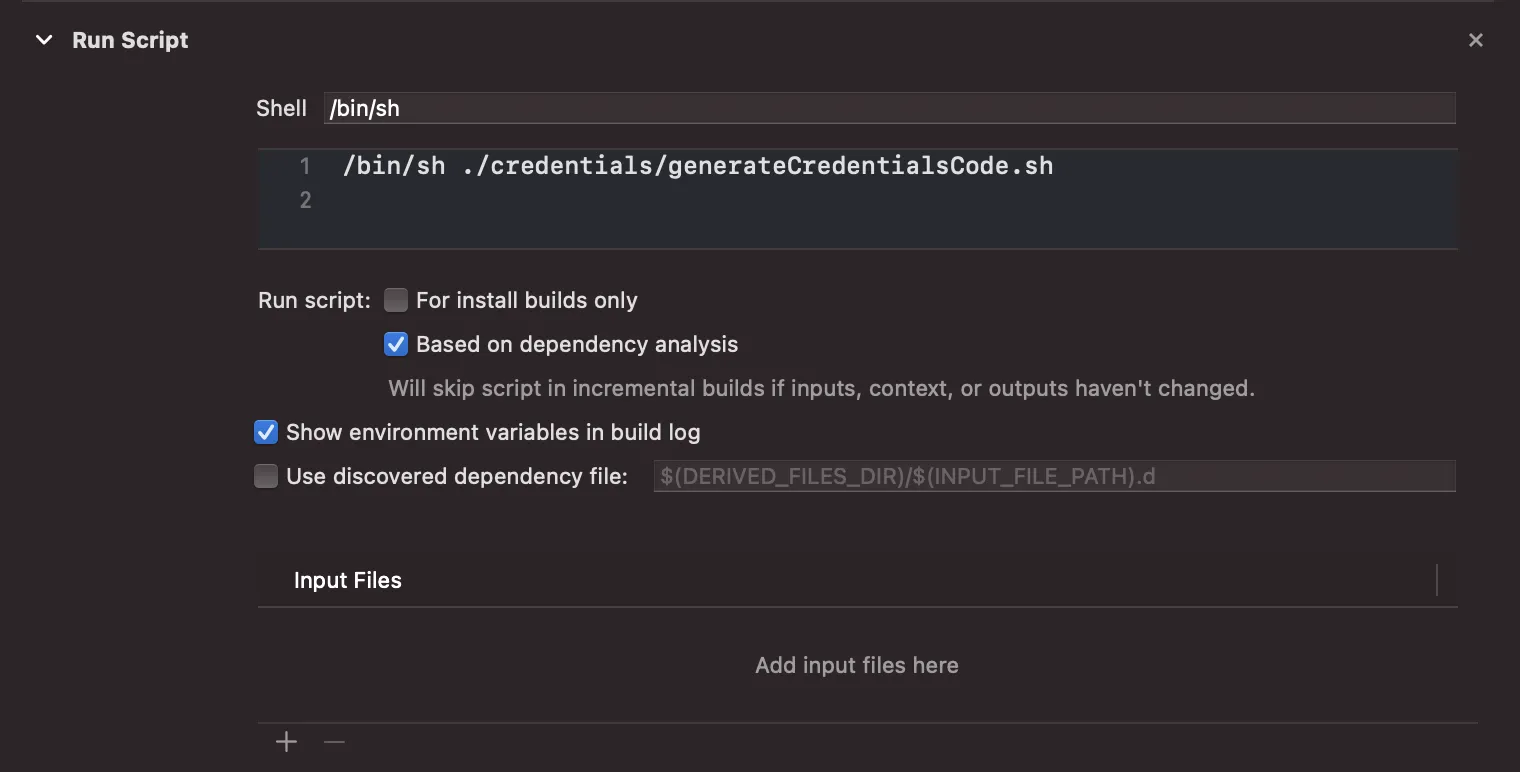Select line number 1 in editor gutter
The width and height of the screenshot is (1520, 772).
coord(304,166)
